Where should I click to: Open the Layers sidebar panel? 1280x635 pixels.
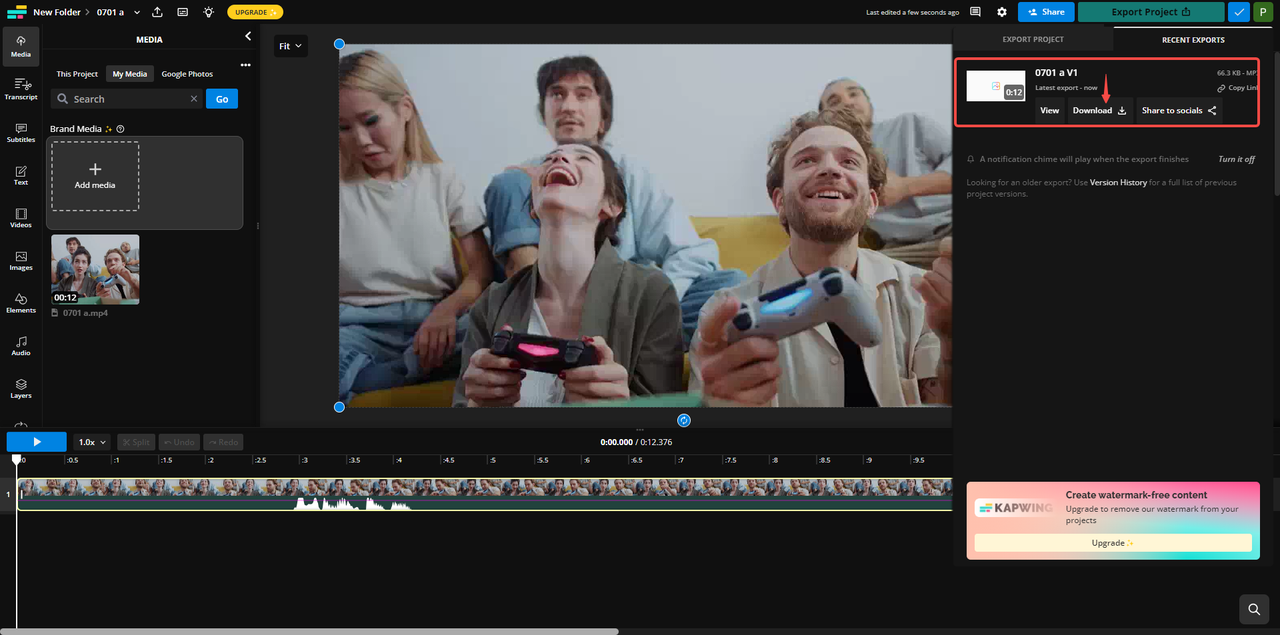(21, 388)
